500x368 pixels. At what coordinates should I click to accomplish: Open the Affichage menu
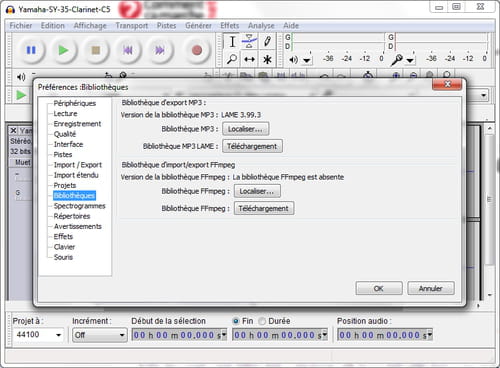[x=90, y=26]
